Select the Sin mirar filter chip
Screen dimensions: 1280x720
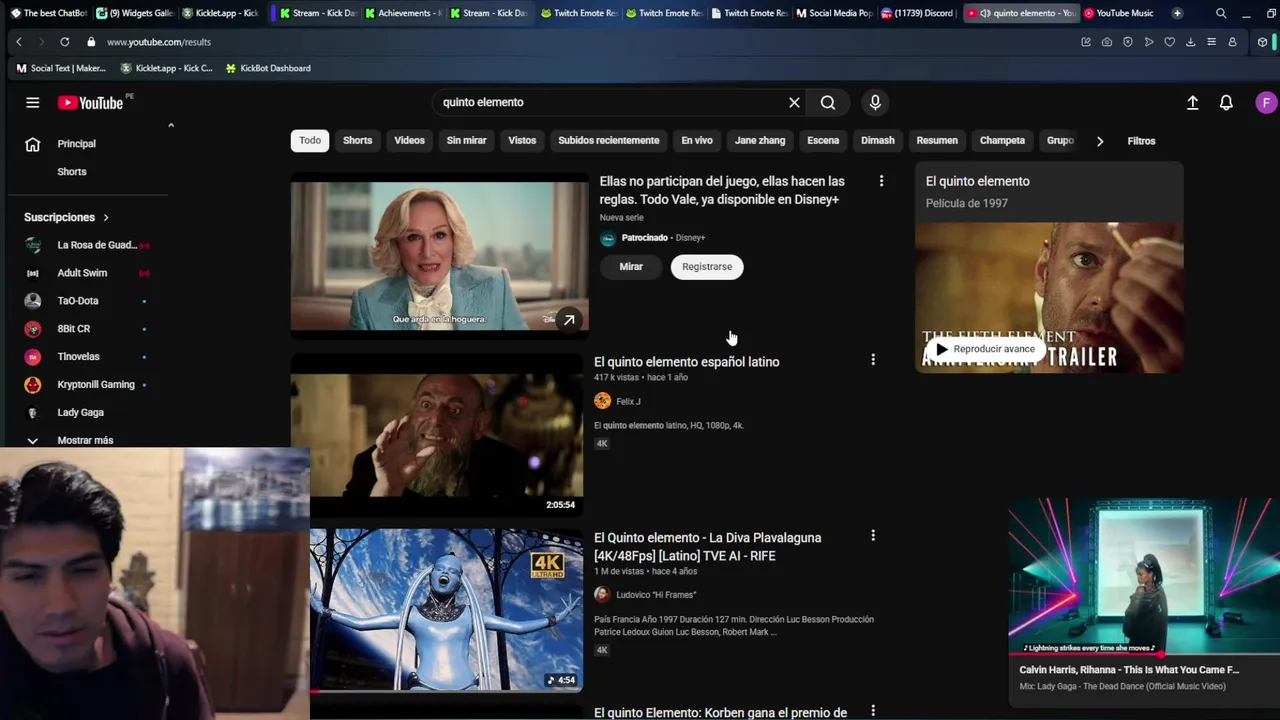[466, 141]
